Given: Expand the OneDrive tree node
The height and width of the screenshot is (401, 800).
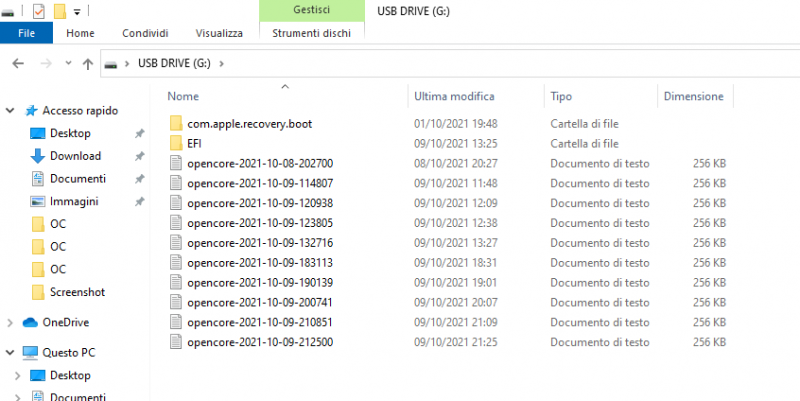Looking at the screenshot, I should pos(10,322).
